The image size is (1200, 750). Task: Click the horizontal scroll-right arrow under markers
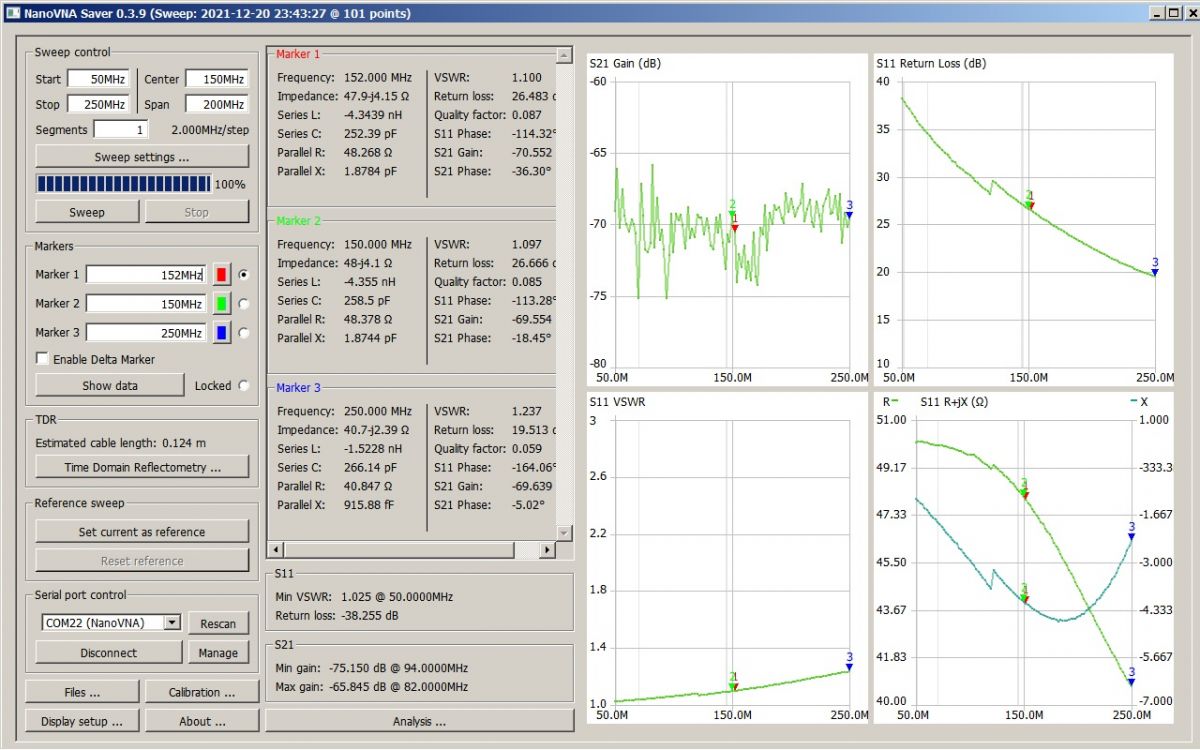point(547,549)
